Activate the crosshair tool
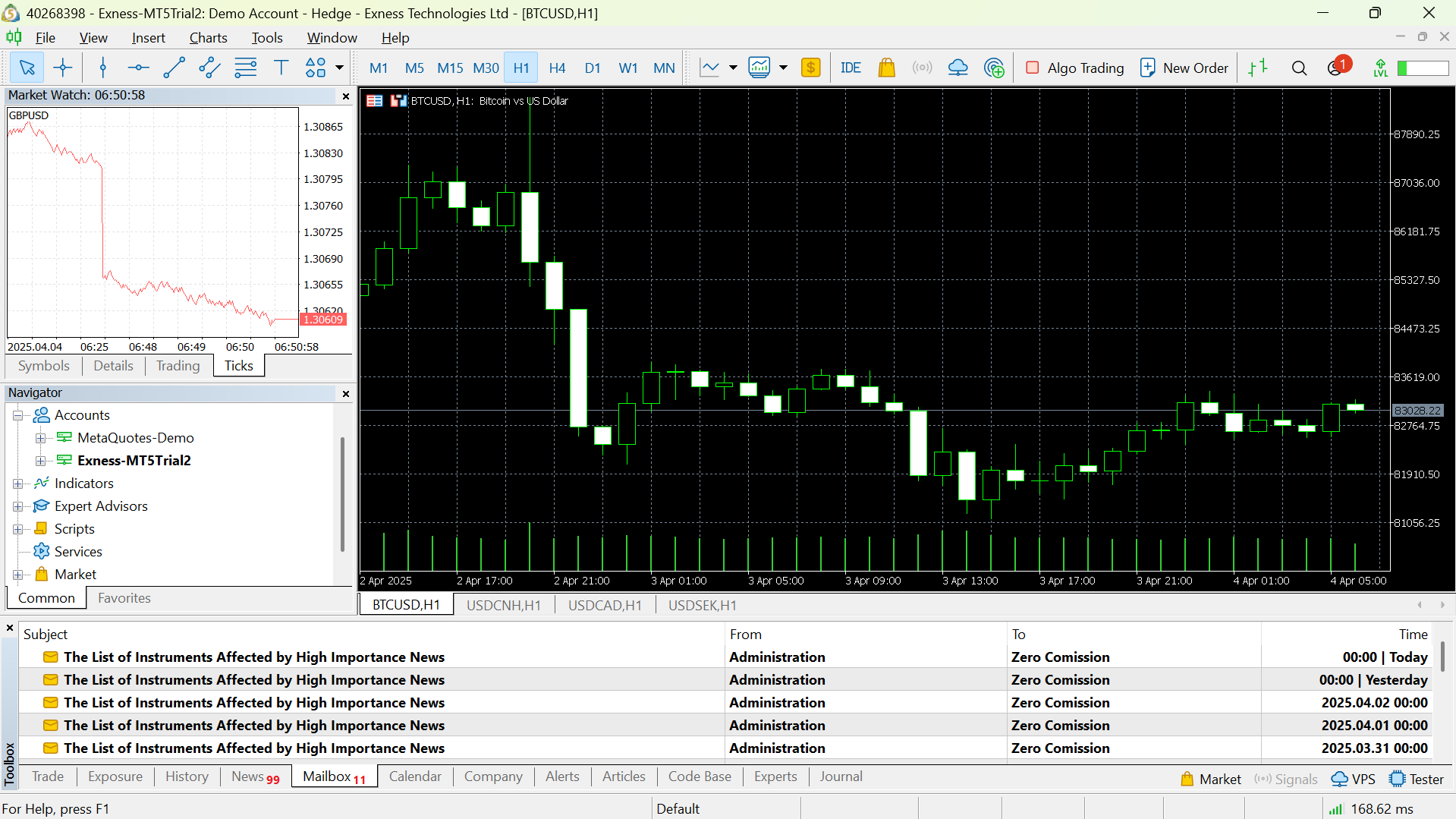 pos(63,68)
